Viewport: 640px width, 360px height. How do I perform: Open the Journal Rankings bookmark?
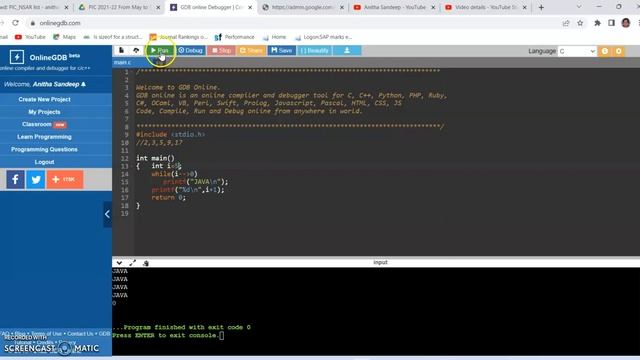[179, 37]
